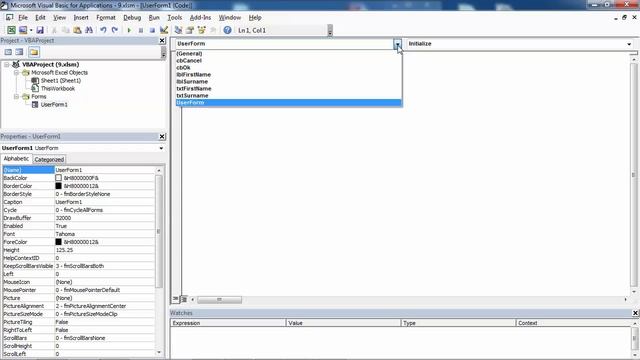This screenshot has height=360, width=640.
Task: Open the File menu
Action: click(23, 18)
